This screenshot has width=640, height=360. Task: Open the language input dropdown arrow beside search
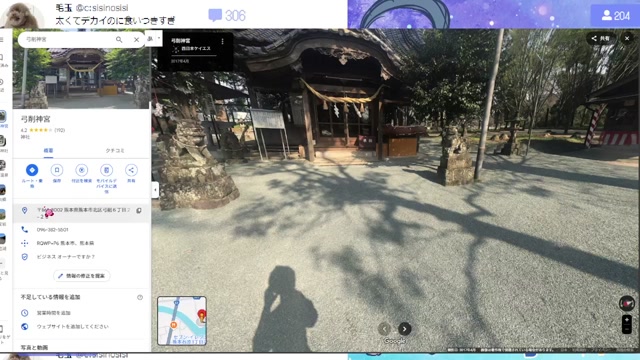pos(159,38)
